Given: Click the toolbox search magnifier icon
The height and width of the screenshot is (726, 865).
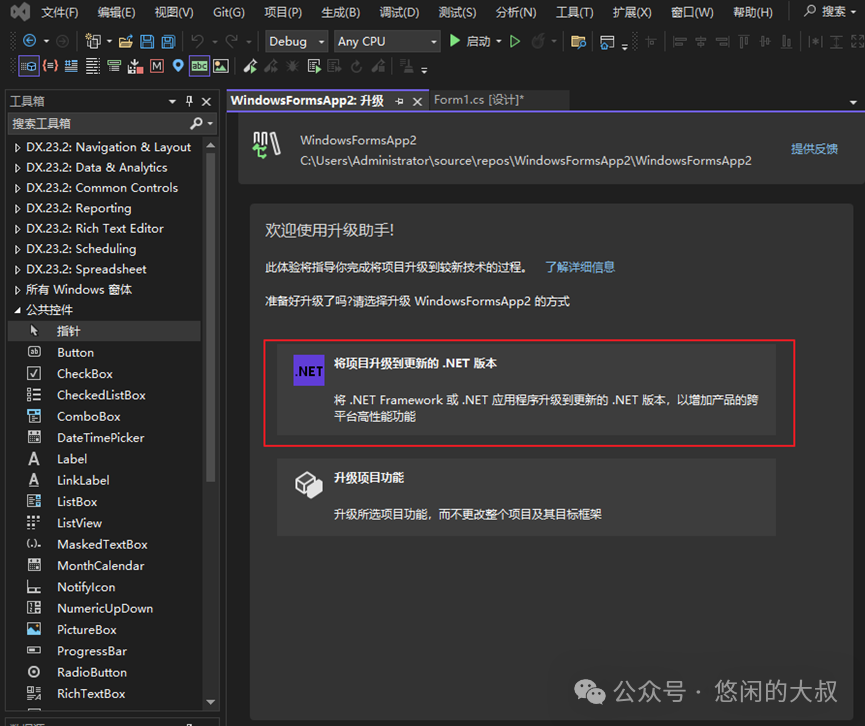Looking at the screenshot, I should (197, 123).
